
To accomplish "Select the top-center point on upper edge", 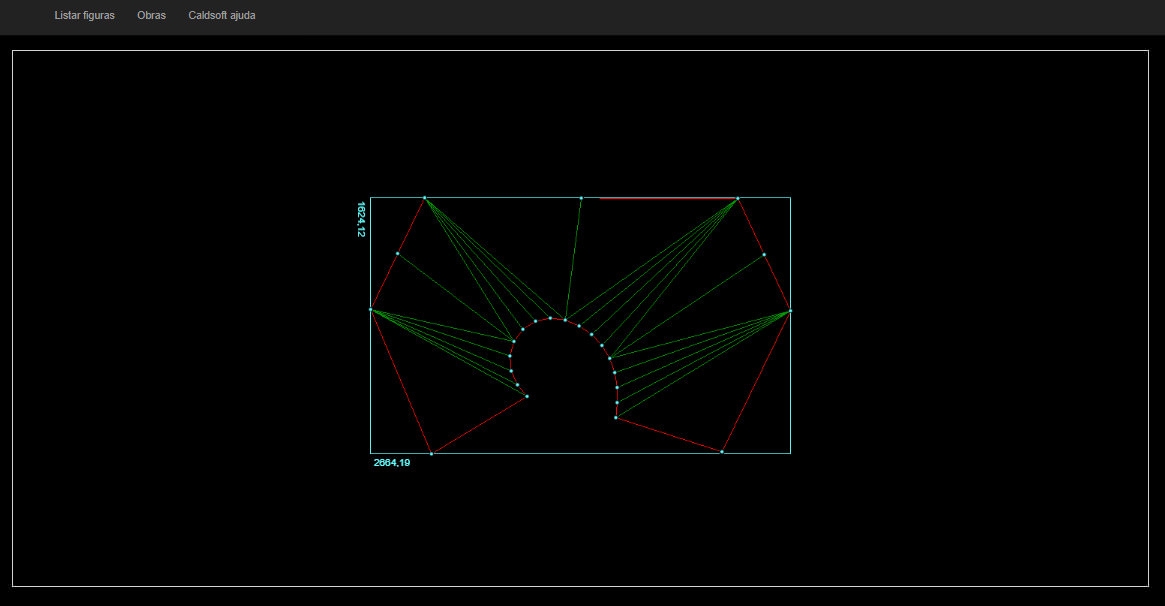I will click(x=581, y=198).
